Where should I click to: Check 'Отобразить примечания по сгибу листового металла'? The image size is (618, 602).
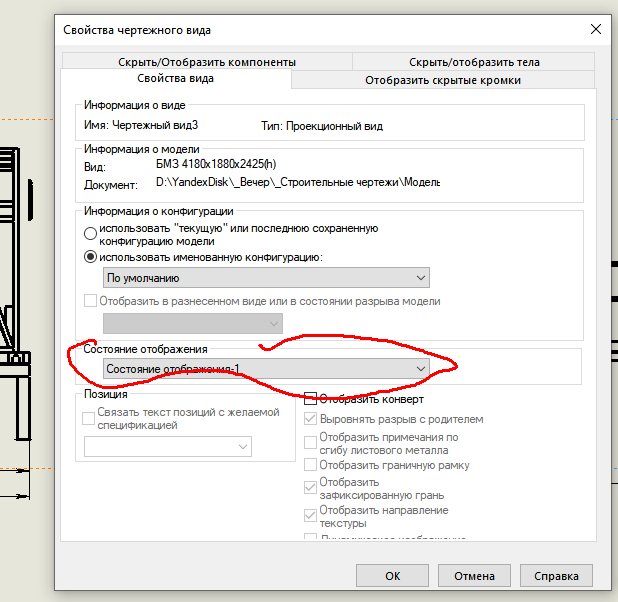310,441
